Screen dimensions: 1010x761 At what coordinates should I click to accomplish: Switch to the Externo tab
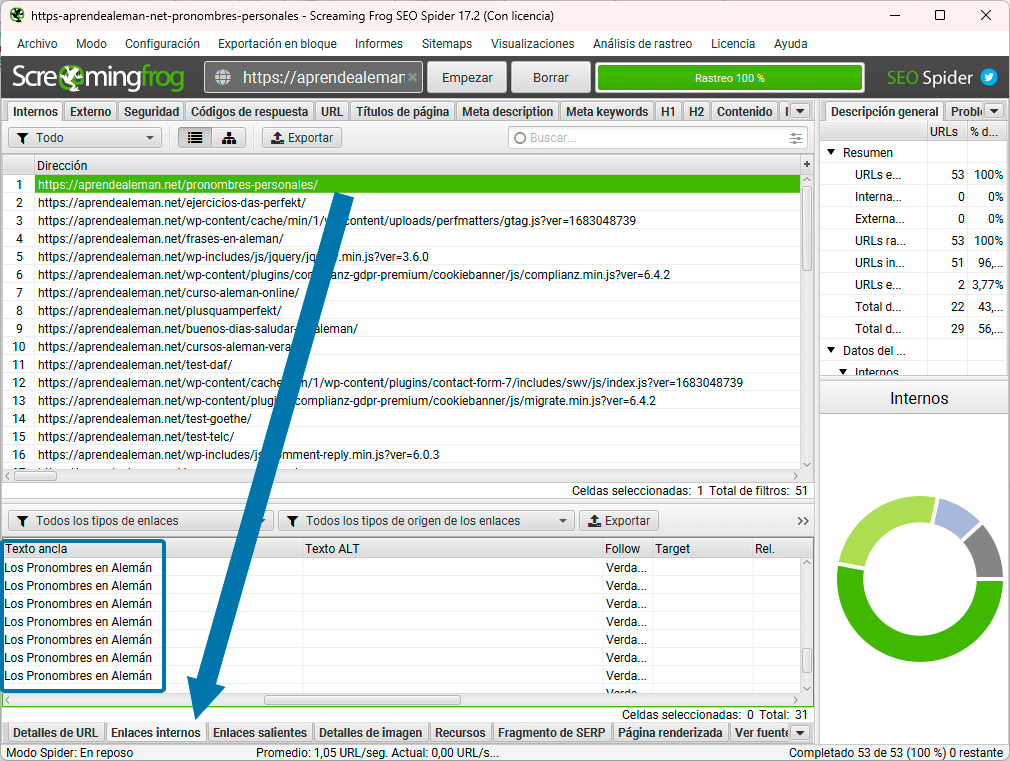click(x=91, y=111)
